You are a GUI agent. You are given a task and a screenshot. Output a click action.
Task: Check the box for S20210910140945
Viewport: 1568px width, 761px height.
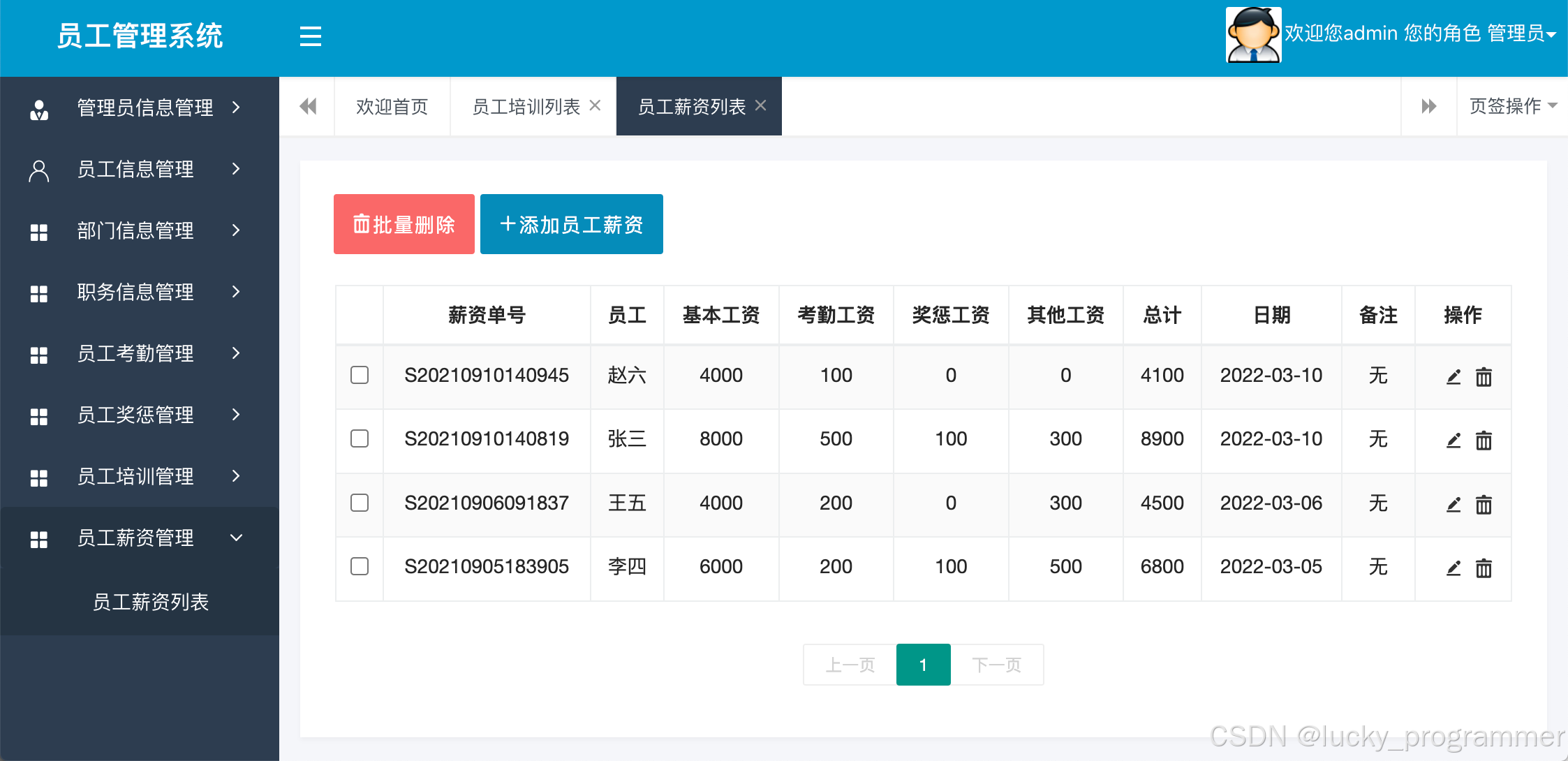click(360, 375)
